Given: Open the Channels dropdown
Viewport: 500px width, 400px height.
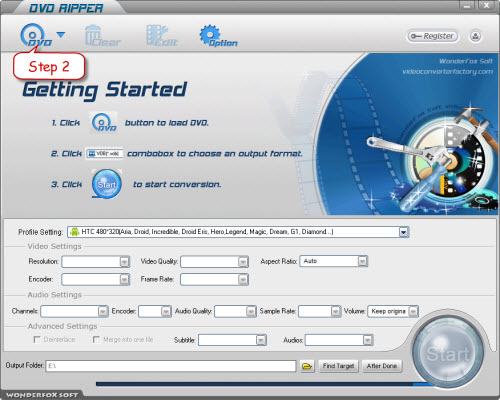Looking at the screenshot, I should [103, 311].
